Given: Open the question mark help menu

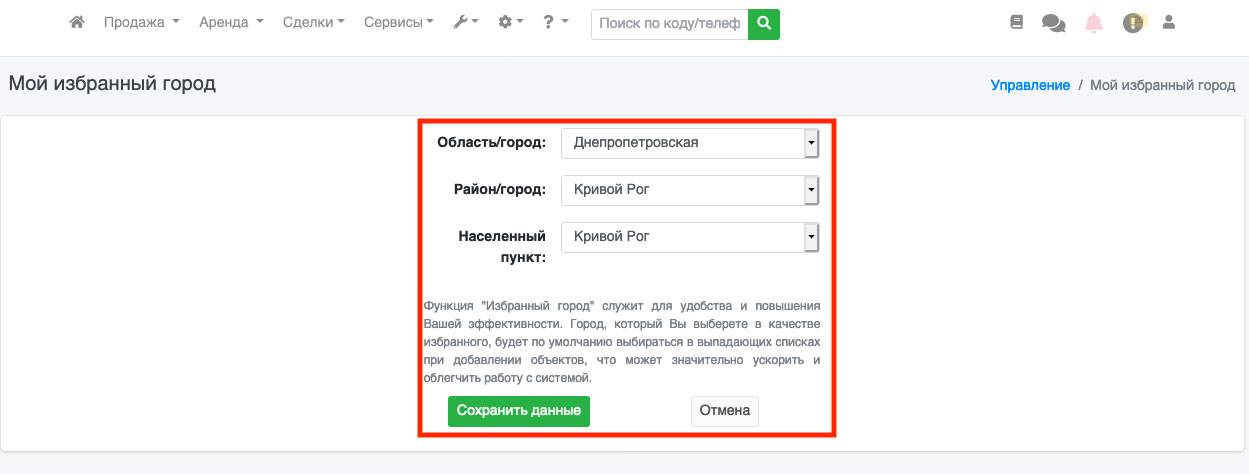Looking at the screenshot, I should [555, 22].
